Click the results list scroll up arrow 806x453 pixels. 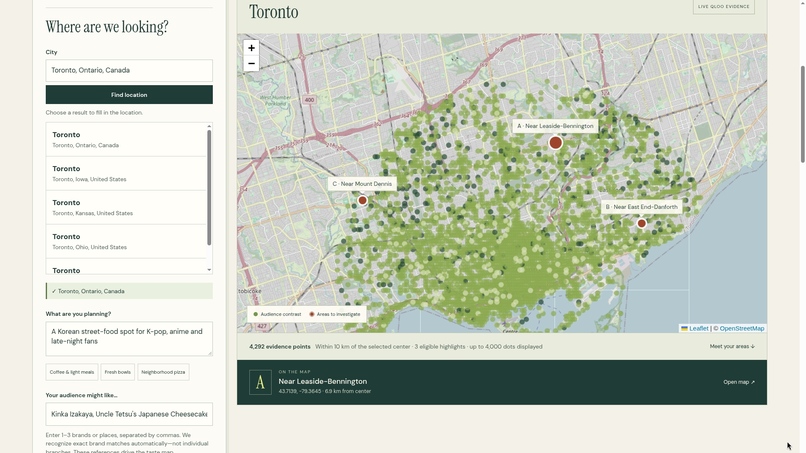click(x=209, y=126)
